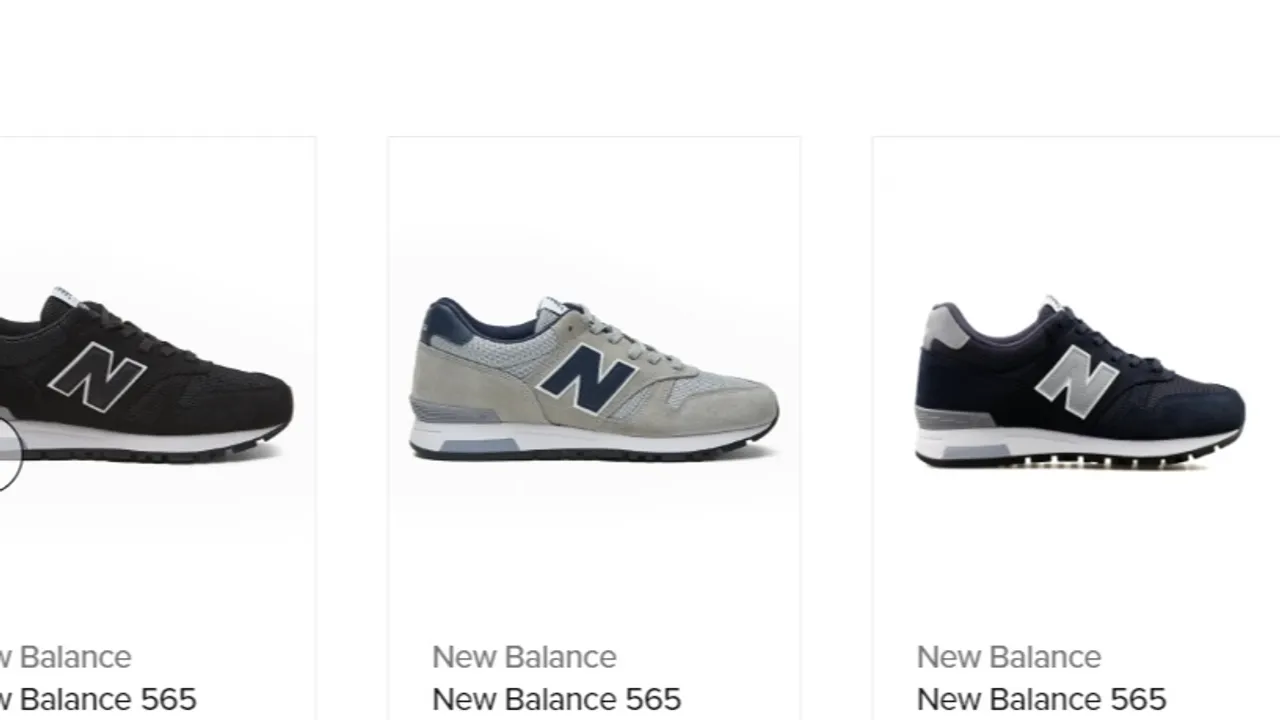Click the partial circular control at left edge
Screen dimensions: 1280x720
[9, 453]
